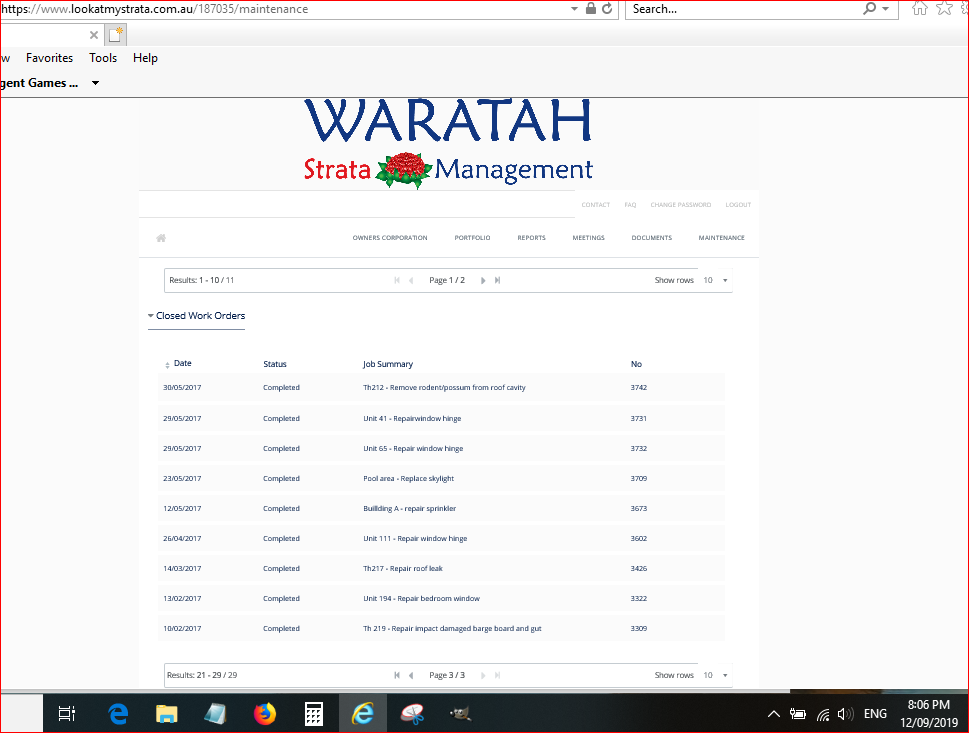Expand the favorites bar dropdown arrow

pos(95,83)
